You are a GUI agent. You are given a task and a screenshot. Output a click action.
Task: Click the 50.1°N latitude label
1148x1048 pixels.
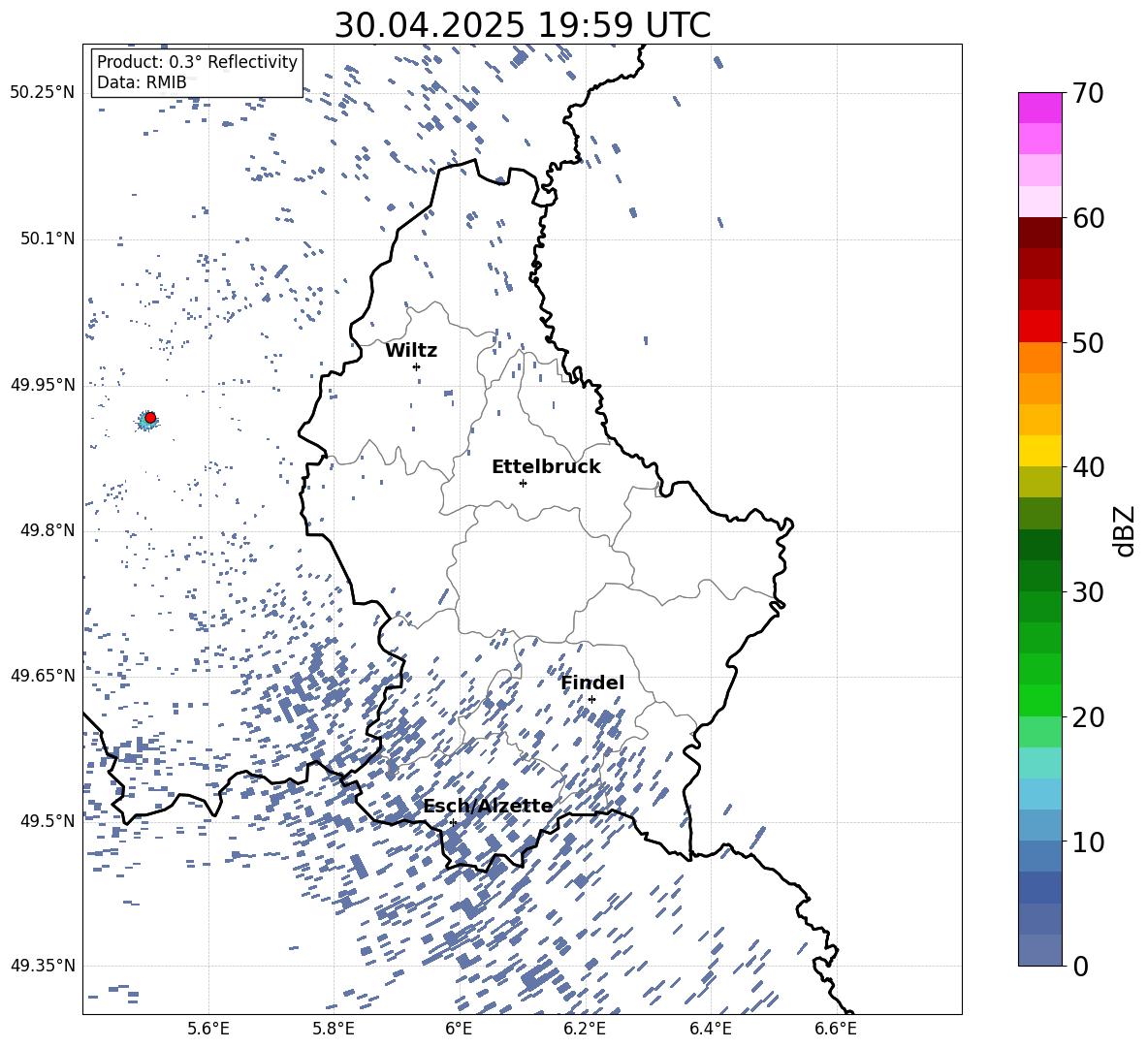(x=47, y=239)
